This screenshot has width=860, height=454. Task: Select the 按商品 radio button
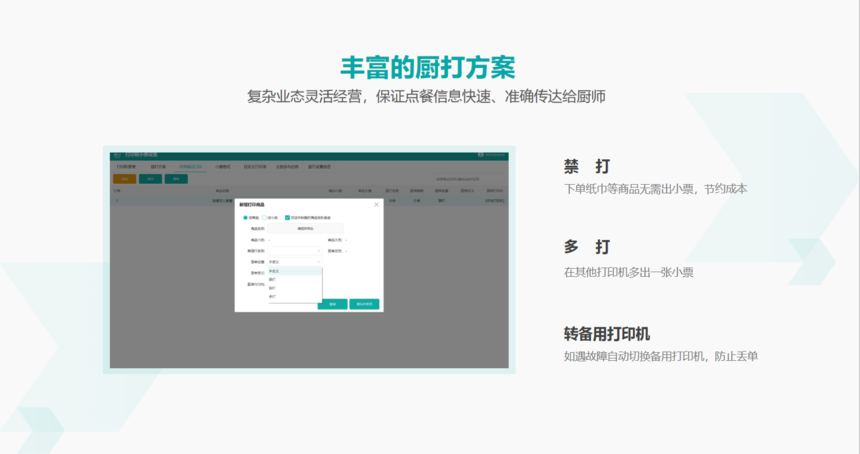245,218
